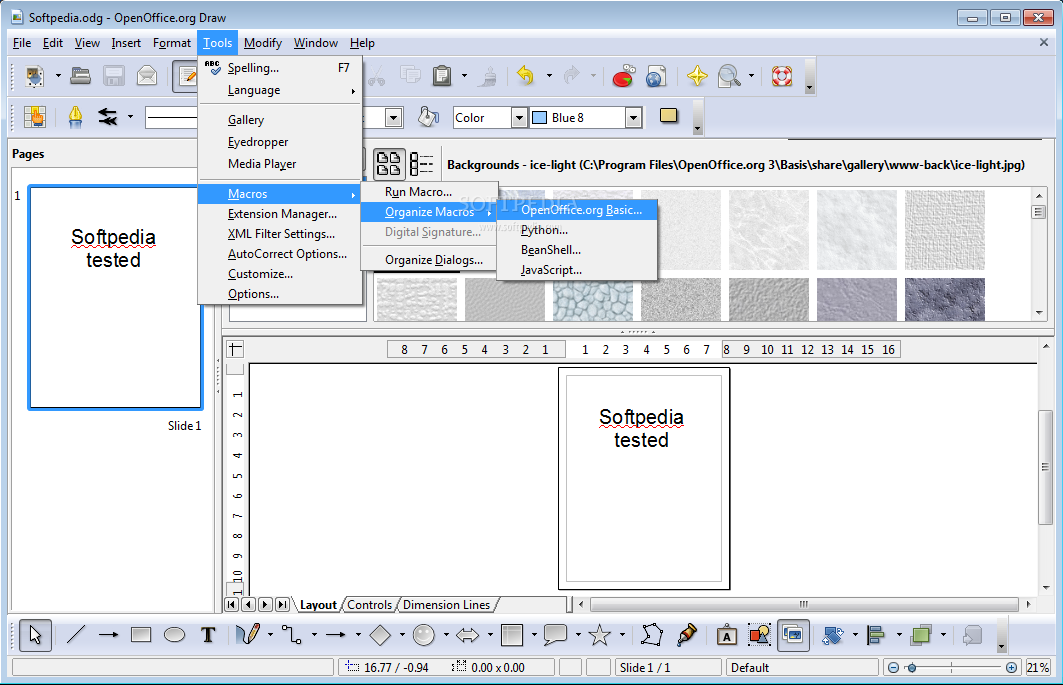Select the Curve freeform tool
Viewport: 1063px width, 685px height.
point(248,635)
